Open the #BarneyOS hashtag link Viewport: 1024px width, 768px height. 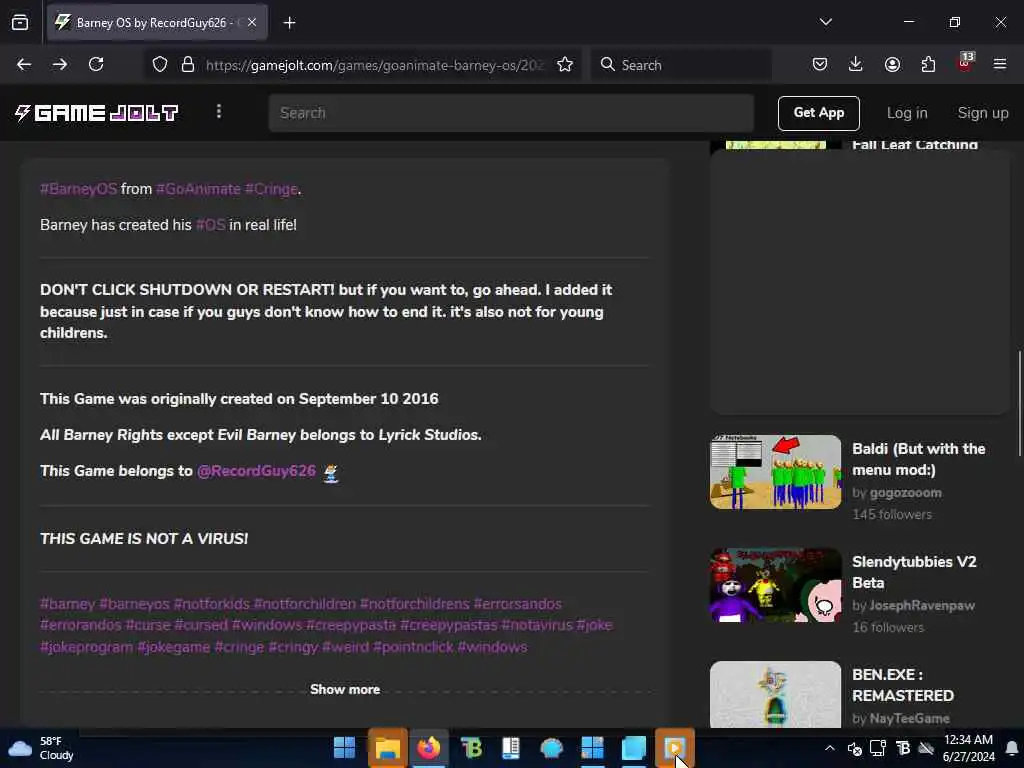78,189
